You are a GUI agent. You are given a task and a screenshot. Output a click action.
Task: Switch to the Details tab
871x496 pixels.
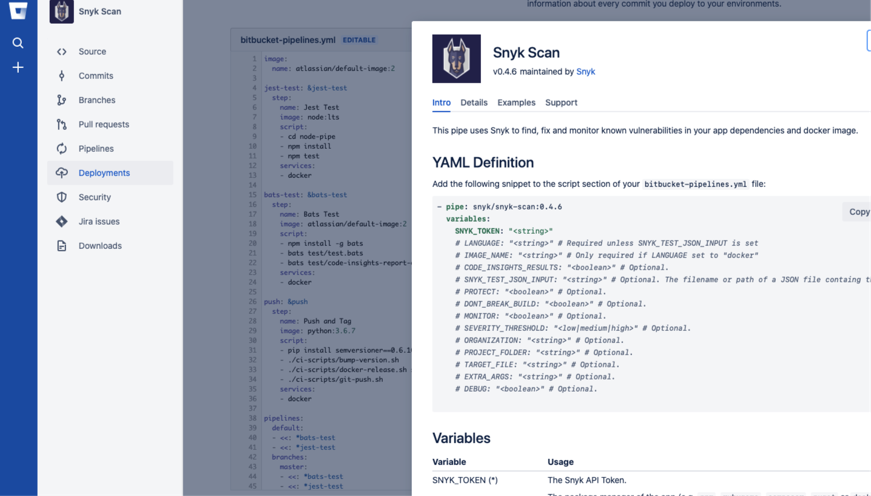click(473, 103)
